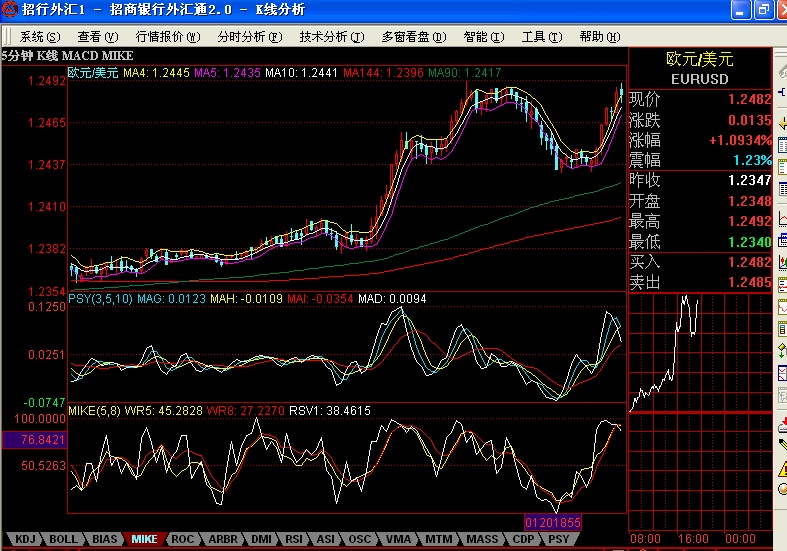
Task: Click the 开盘 value 1.2348
Action: click(749, 201)
